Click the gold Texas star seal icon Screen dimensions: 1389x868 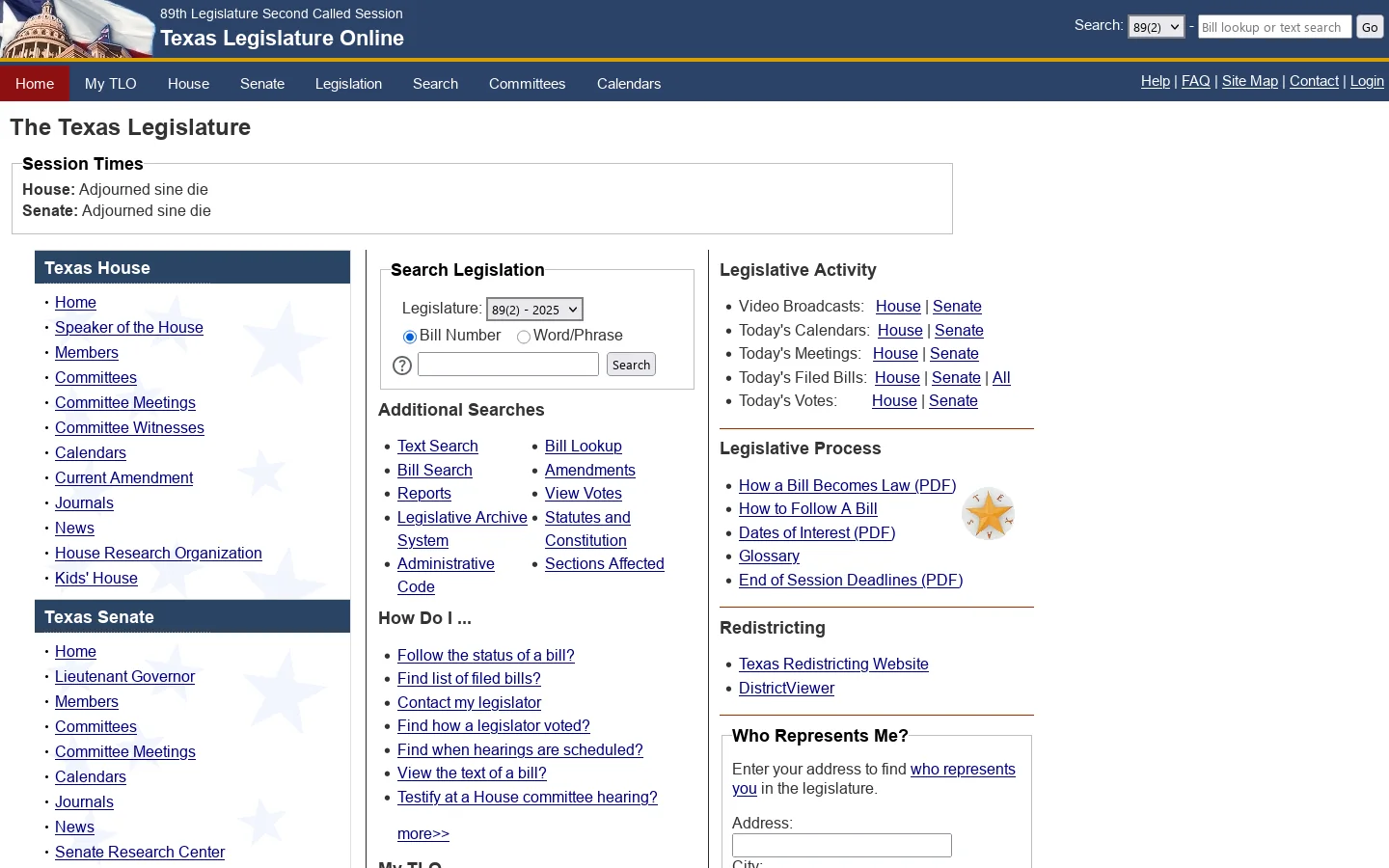[x=989, y=513]
